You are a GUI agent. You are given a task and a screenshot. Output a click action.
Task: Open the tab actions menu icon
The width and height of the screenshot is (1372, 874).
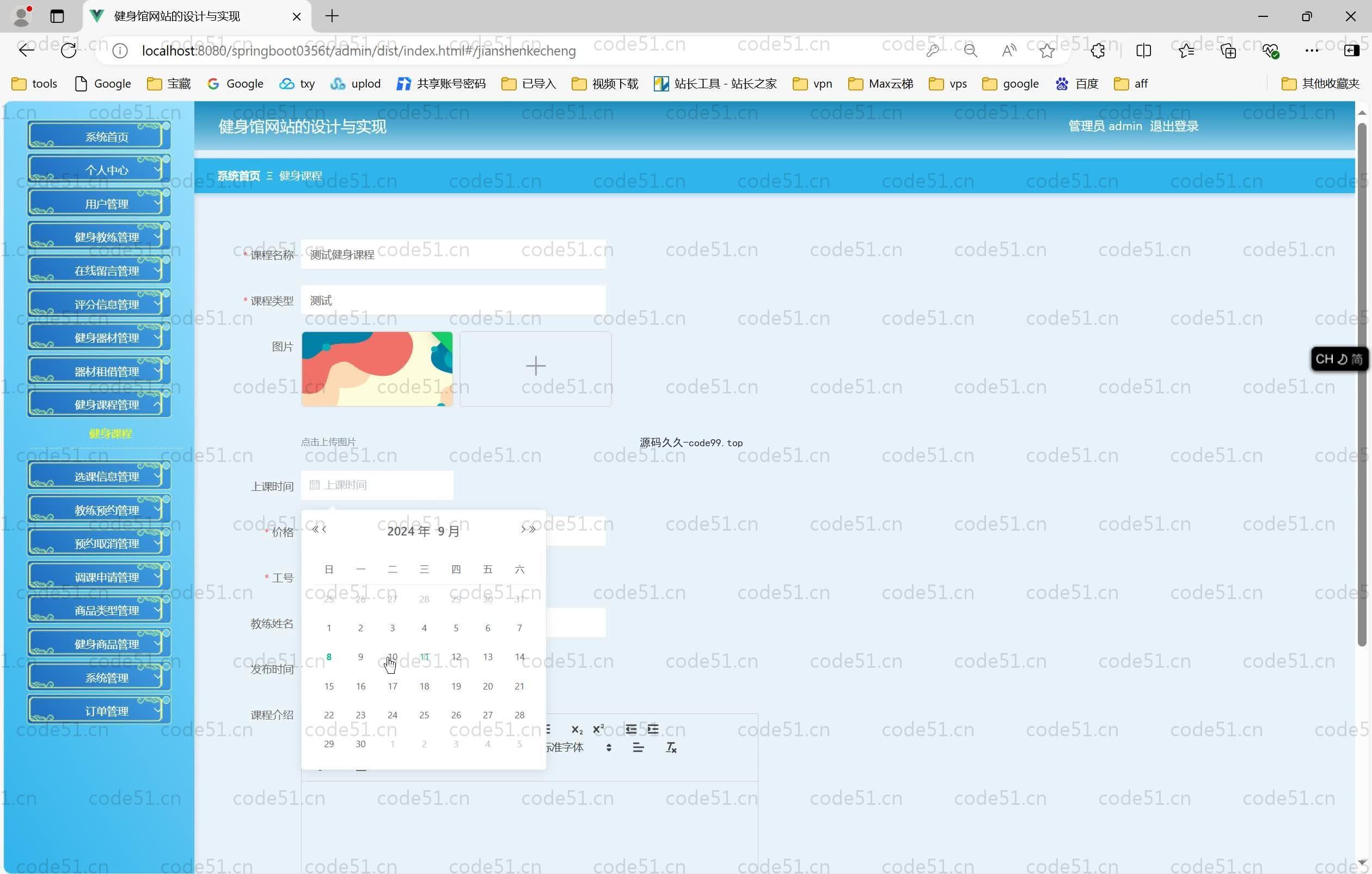coord(57,16)
